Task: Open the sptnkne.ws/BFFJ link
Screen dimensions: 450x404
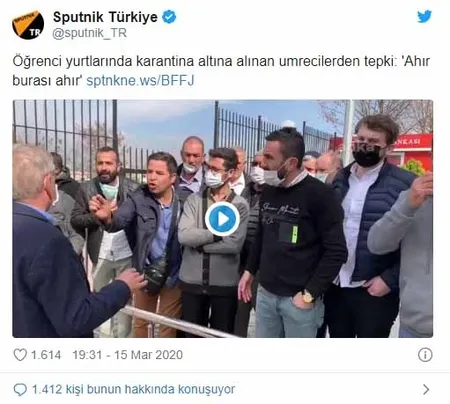Action: pos(140,81)
